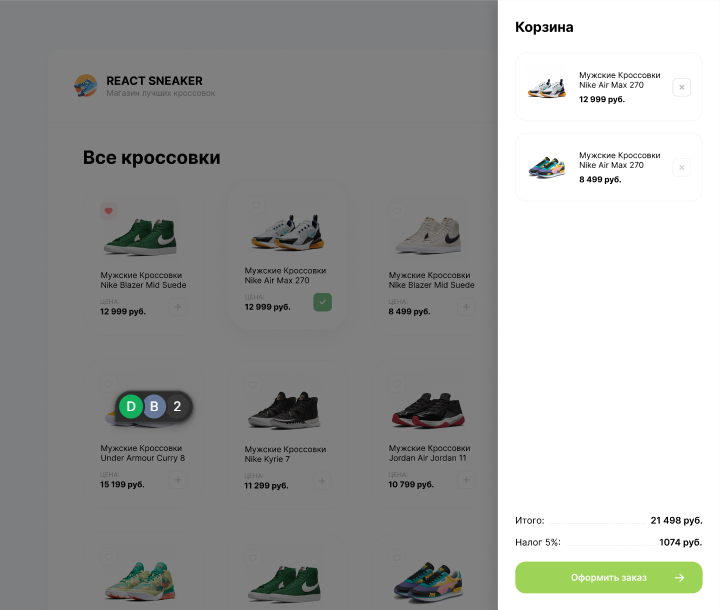720x610 pixels.
Task: Remove the 12 999 руб. item from cart
Action: click(681, 87)
